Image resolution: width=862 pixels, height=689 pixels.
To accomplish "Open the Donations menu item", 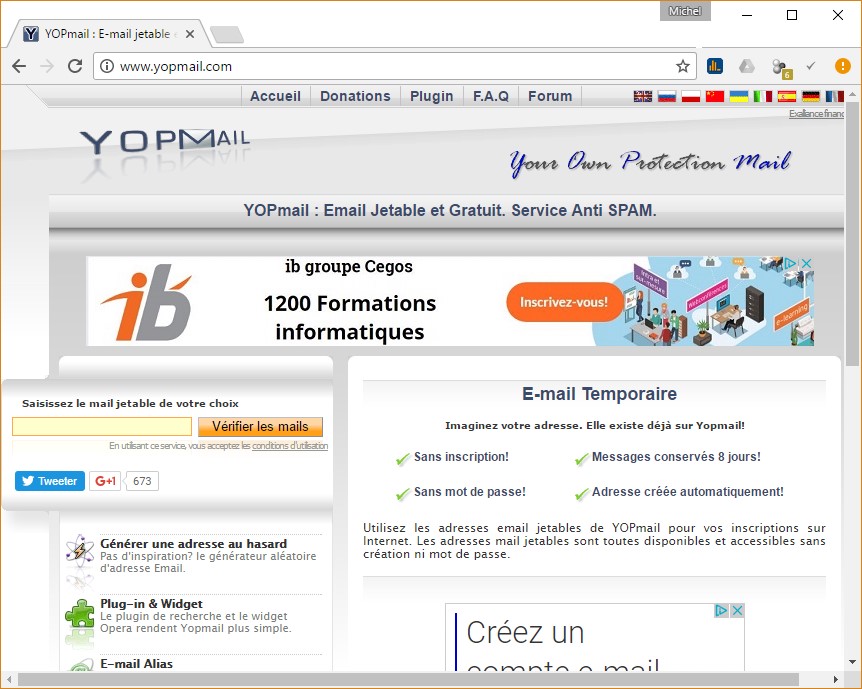I will point(355,96).
